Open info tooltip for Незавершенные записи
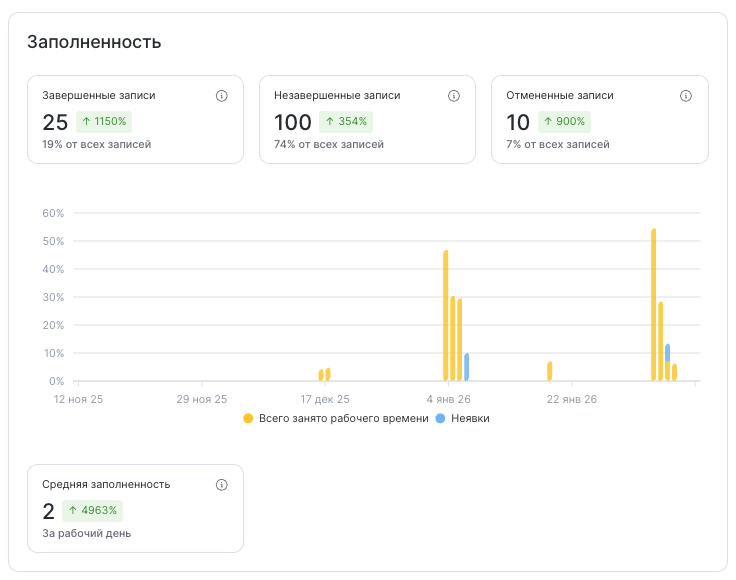Viewport: 736px width, 580px height. (x=454, y=96)
